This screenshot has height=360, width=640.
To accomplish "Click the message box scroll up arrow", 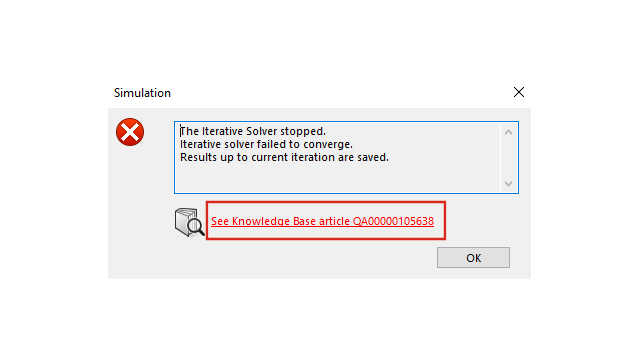I will (508, 132).
